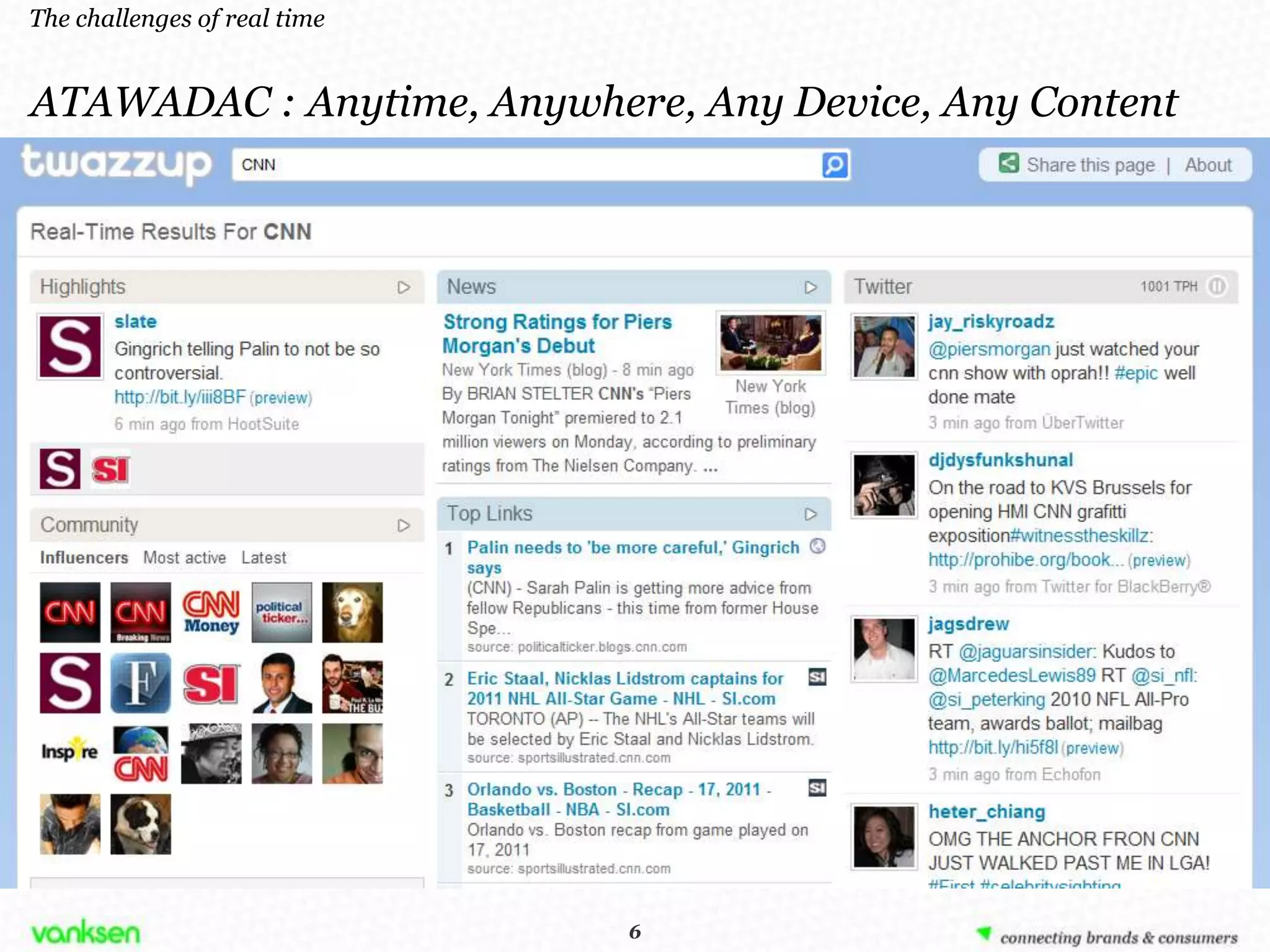The image size is (1270, 952).
Task: Open the bit.ly/hi5f8l link
Action: 993,747
